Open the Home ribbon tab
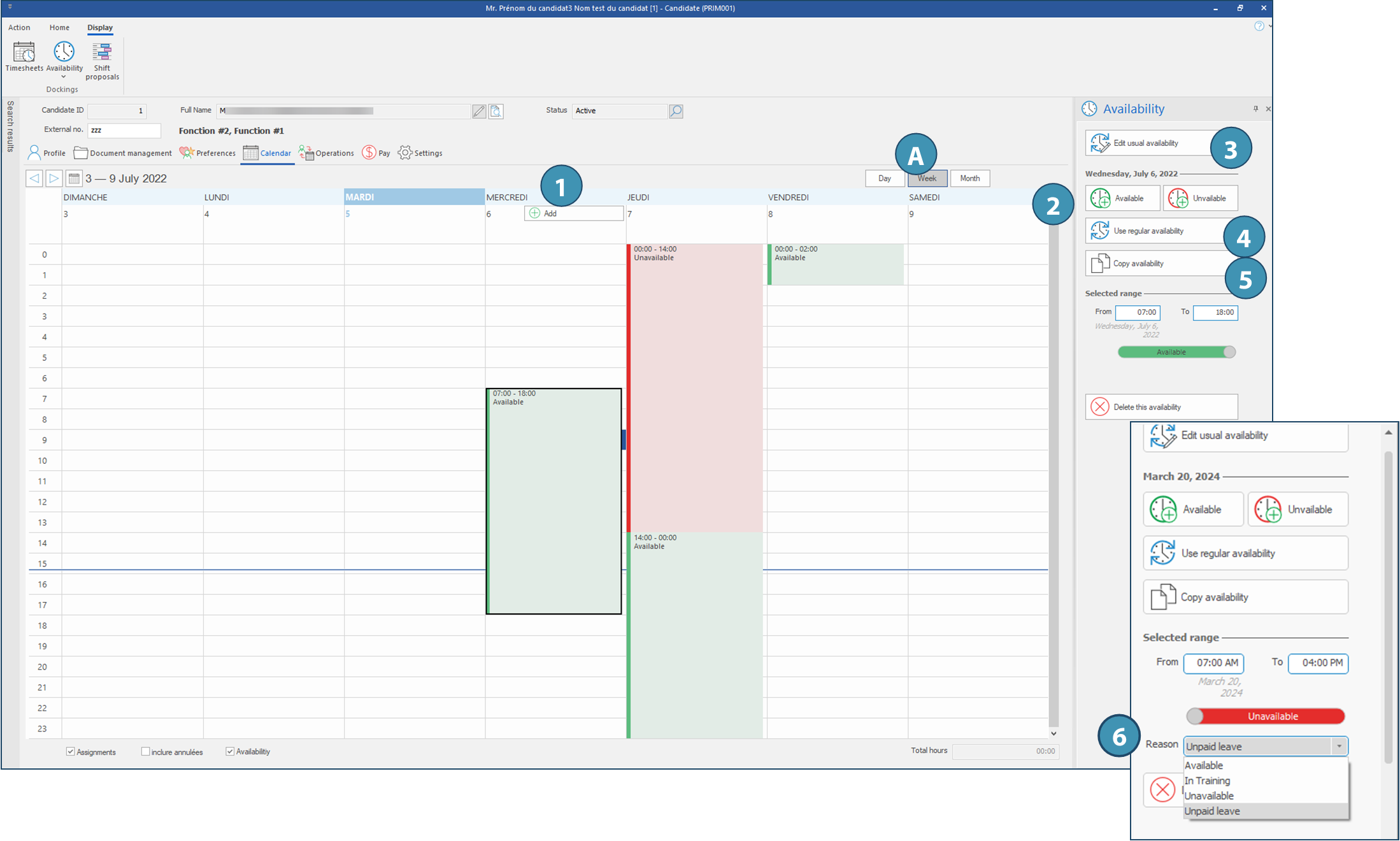Viewport: 1400px width, 841px height. click(59, 27)
